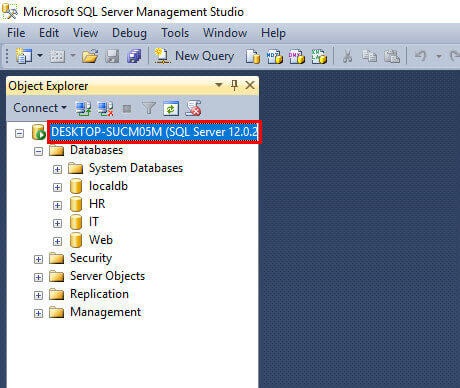Screen dimensions: 460x388
Task: Select the Replication folder
Action: coord(99,294)
